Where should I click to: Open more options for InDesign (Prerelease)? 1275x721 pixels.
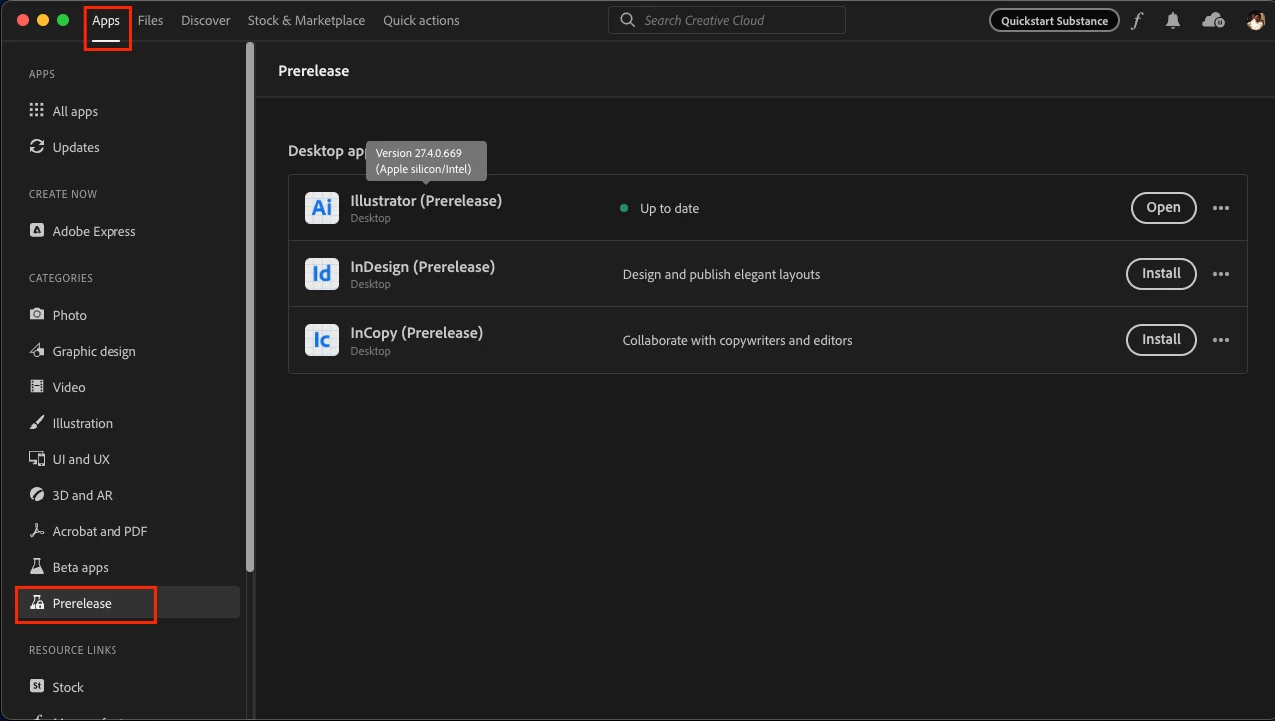tap(1221, 274)
